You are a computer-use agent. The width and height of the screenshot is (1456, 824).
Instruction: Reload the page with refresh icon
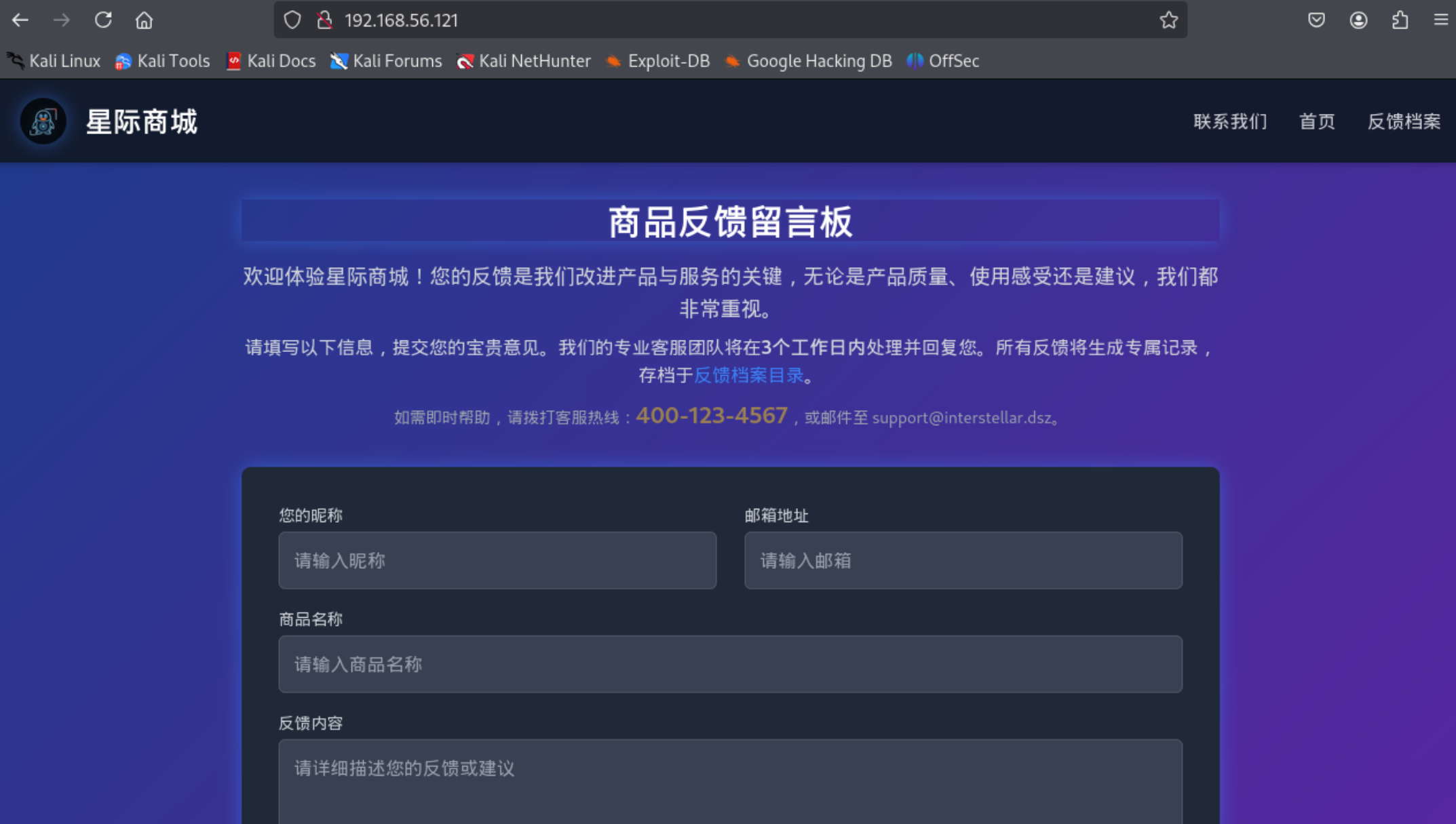pos(103,20)
